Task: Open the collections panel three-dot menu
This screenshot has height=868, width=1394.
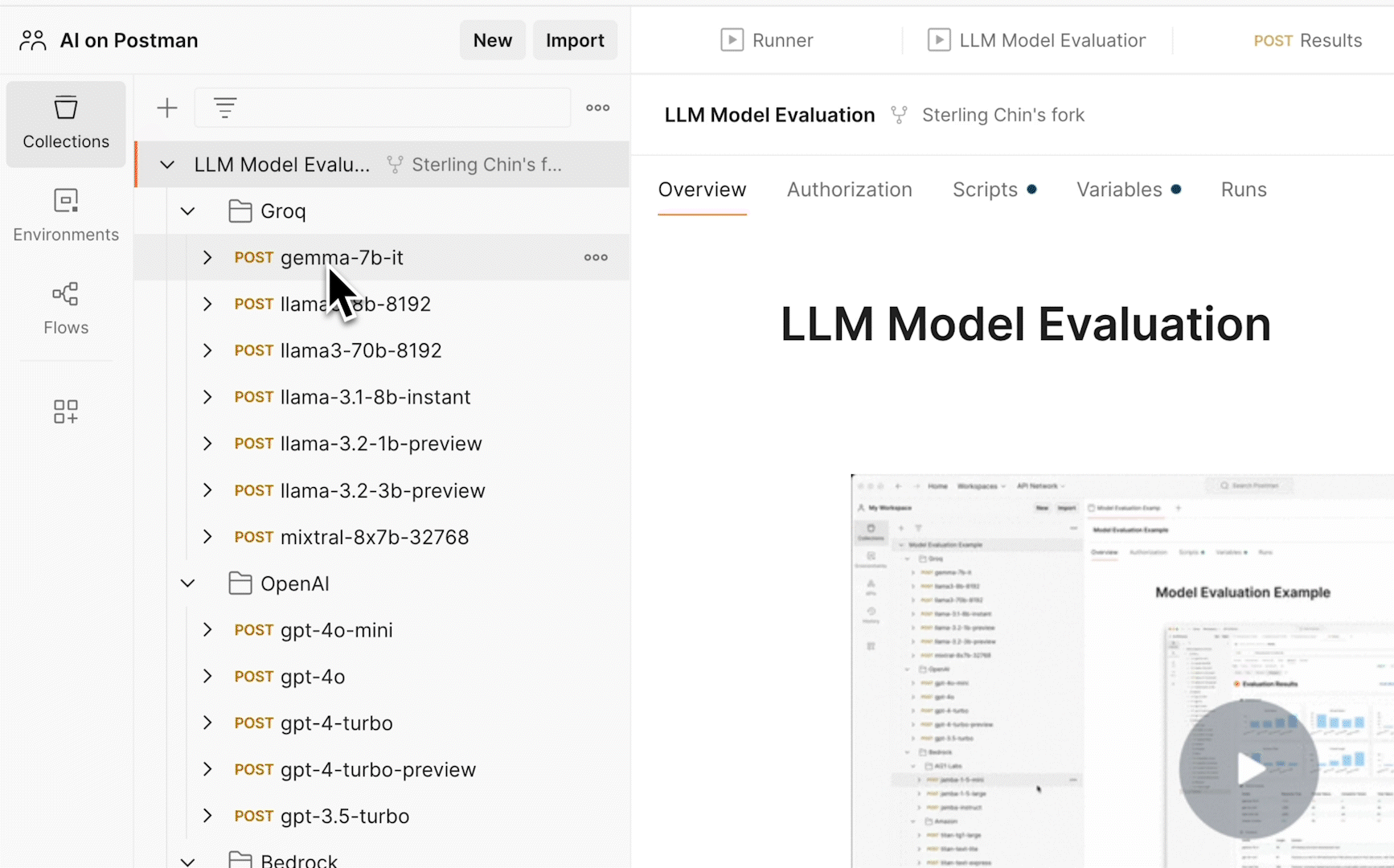Action: point(597,108)
